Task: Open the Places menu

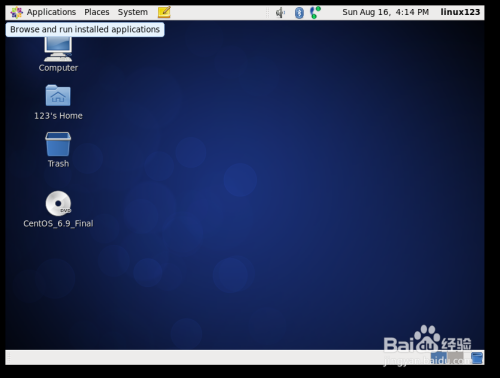Action: 97,12
